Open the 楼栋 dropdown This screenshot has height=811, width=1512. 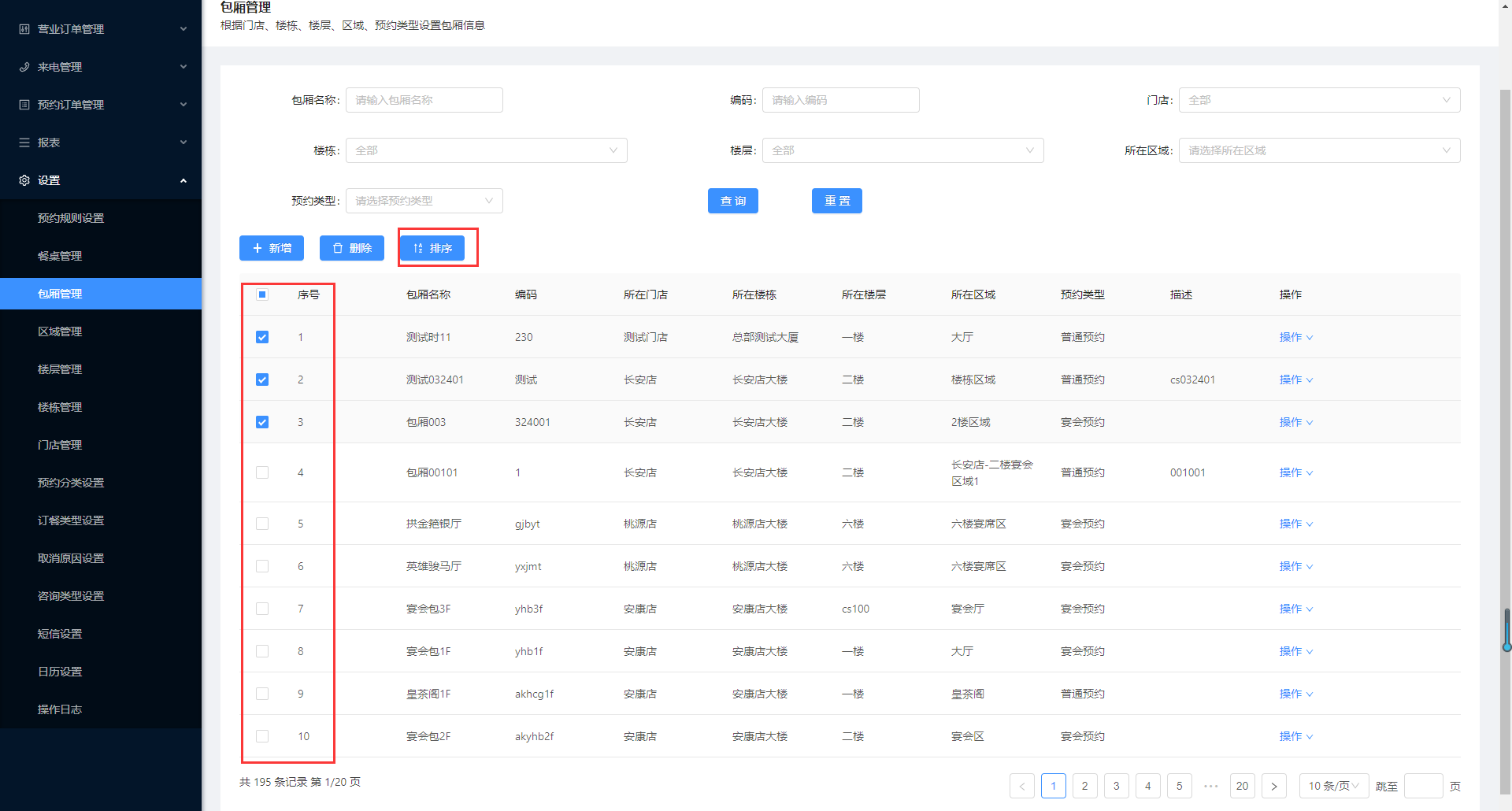(487, 150)
